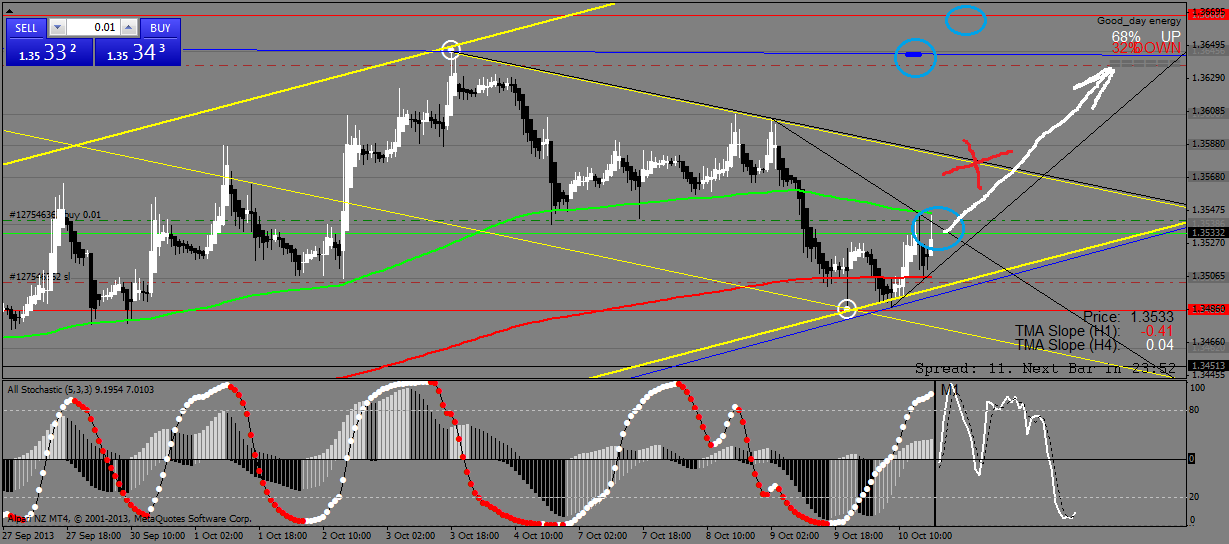
Task: Focus the 0.01 trade volume field
Action: (x=92, y=28)
